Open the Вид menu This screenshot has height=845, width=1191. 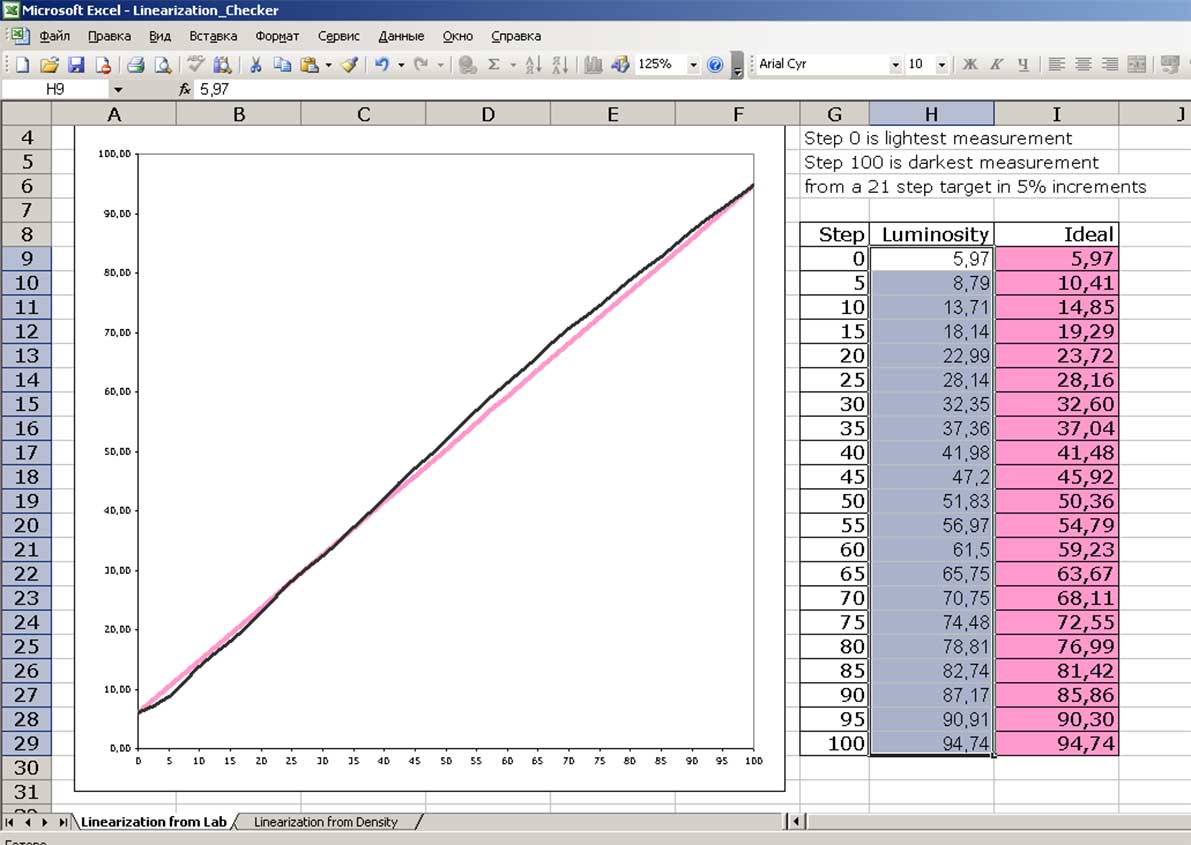(160, 36)
